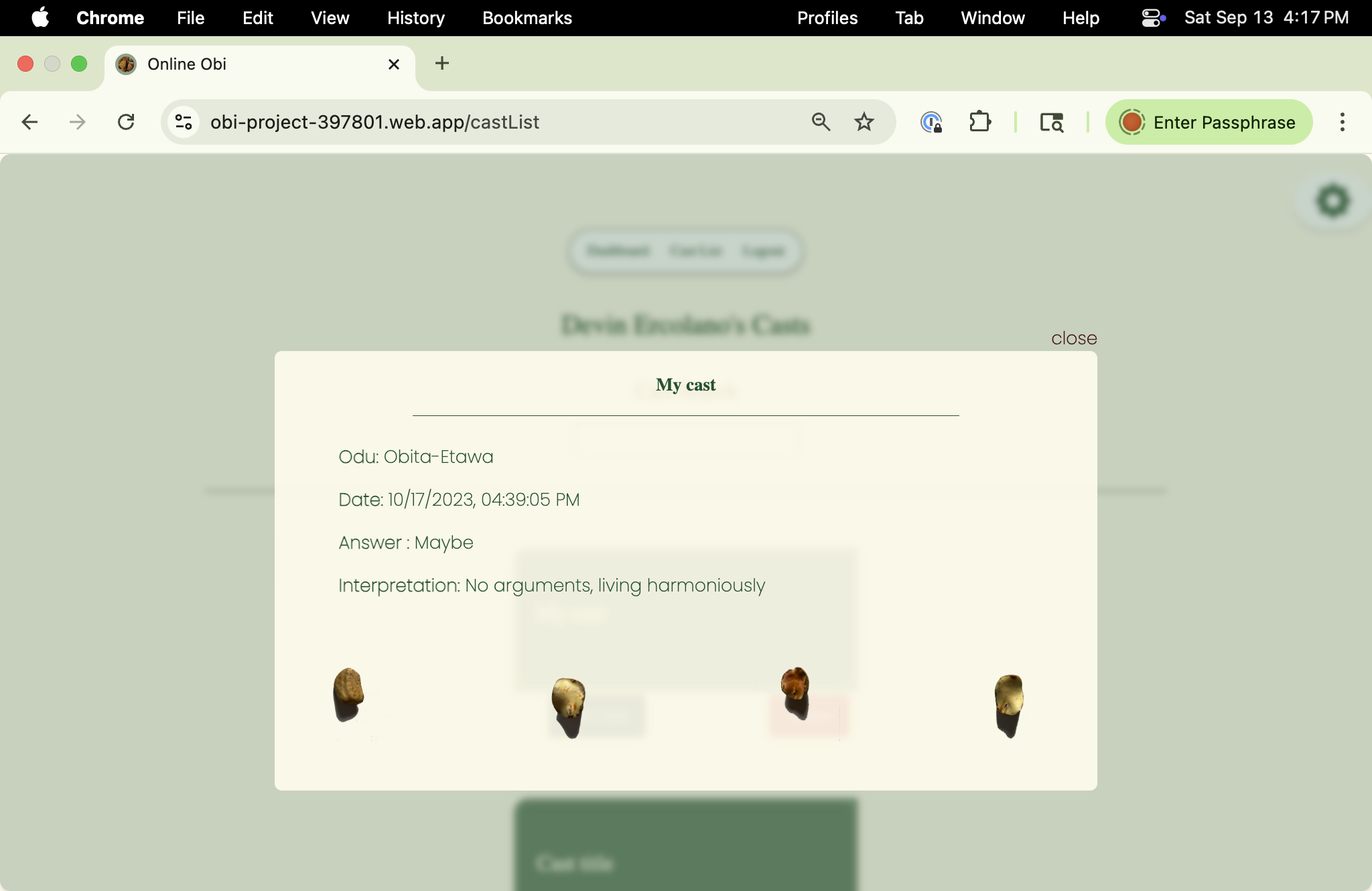Click the zoom magnifier in the address bar
The image size is (1372, 891).
tap(821, 122)
